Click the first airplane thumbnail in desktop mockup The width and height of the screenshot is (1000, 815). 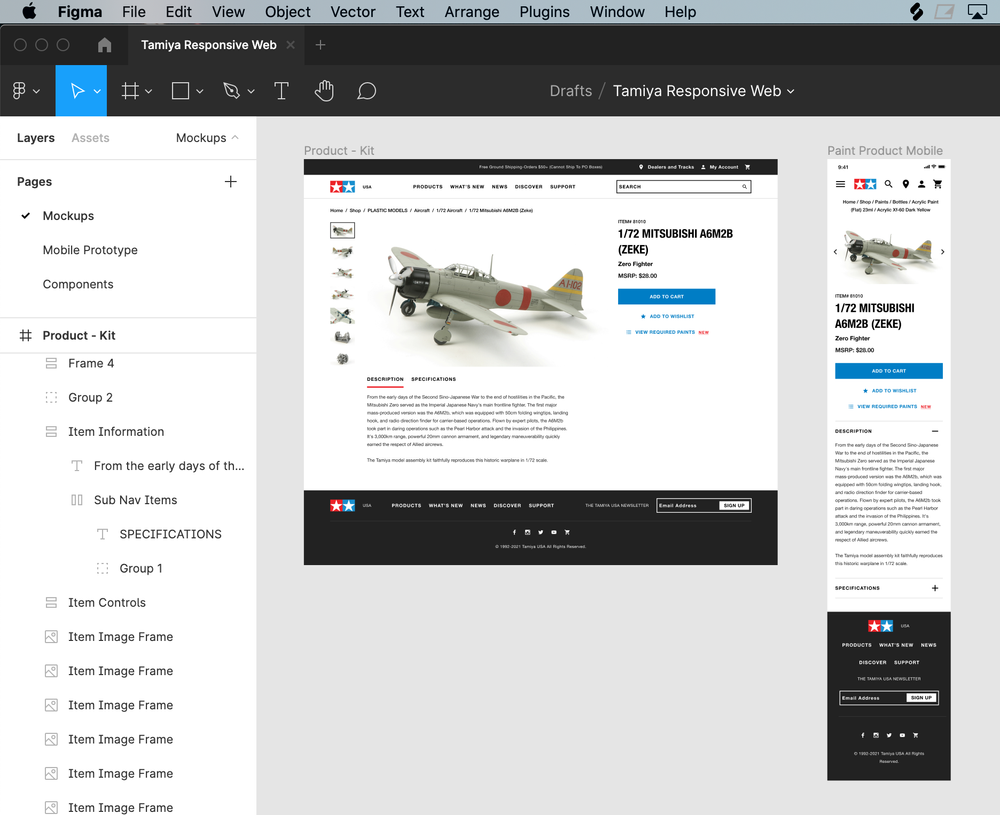click(x=342, y=230)
